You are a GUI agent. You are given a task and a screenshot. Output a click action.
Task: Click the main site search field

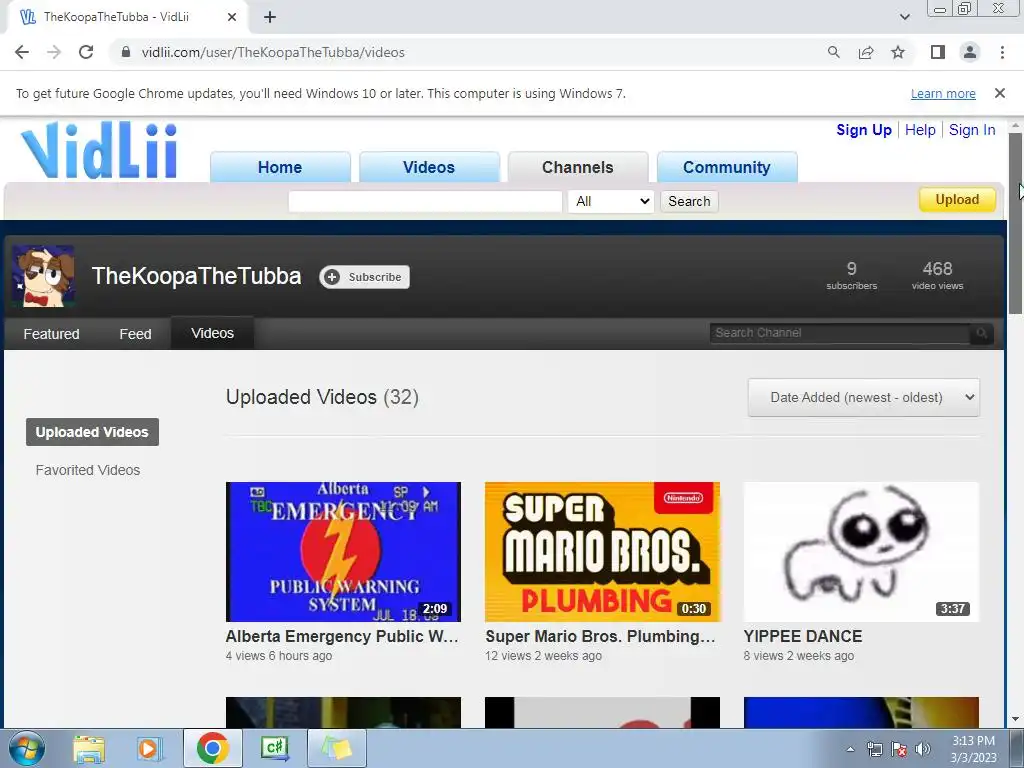425,201
